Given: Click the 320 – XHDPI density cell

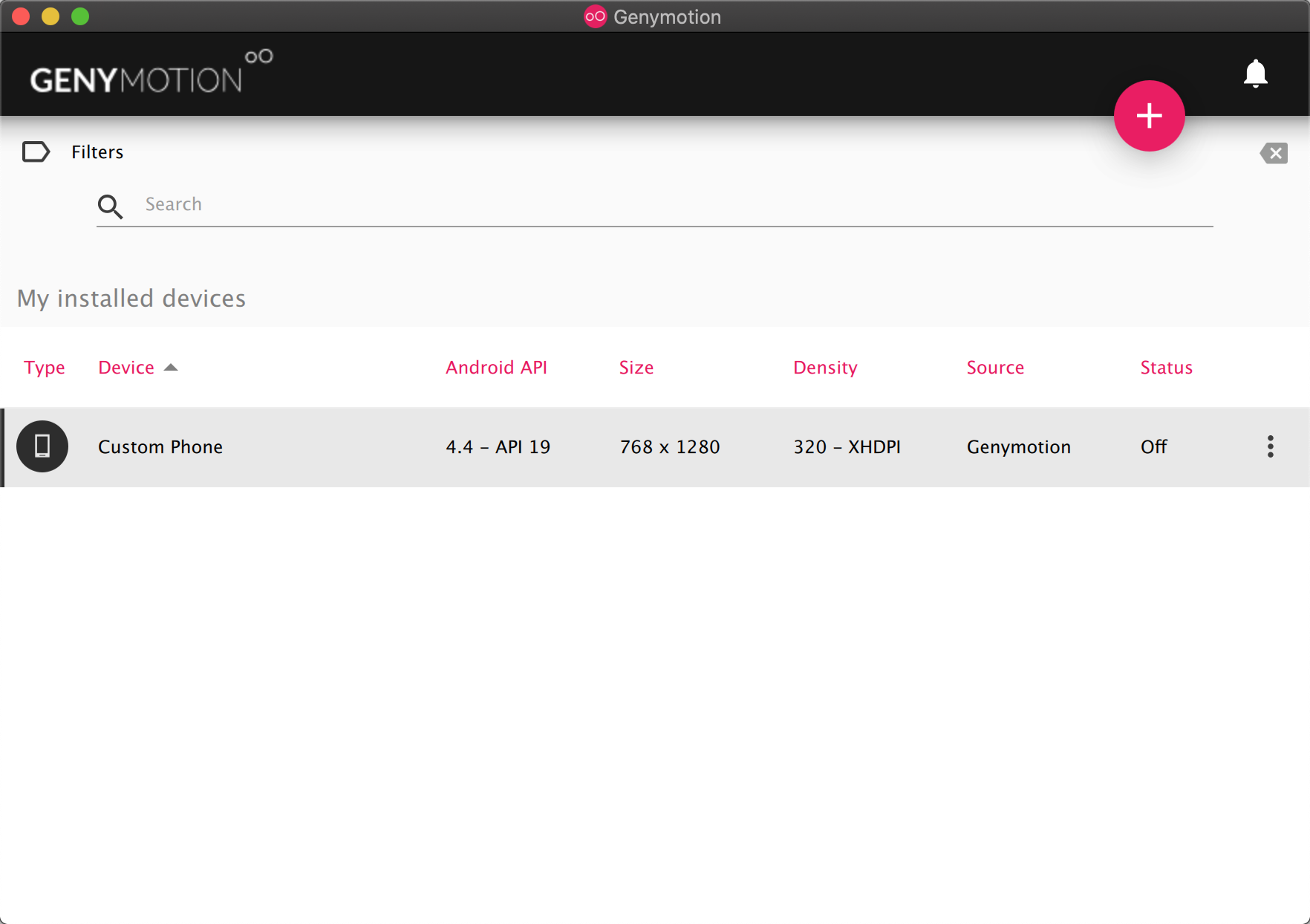Looking at the screenshot, I should pos(847,446).
